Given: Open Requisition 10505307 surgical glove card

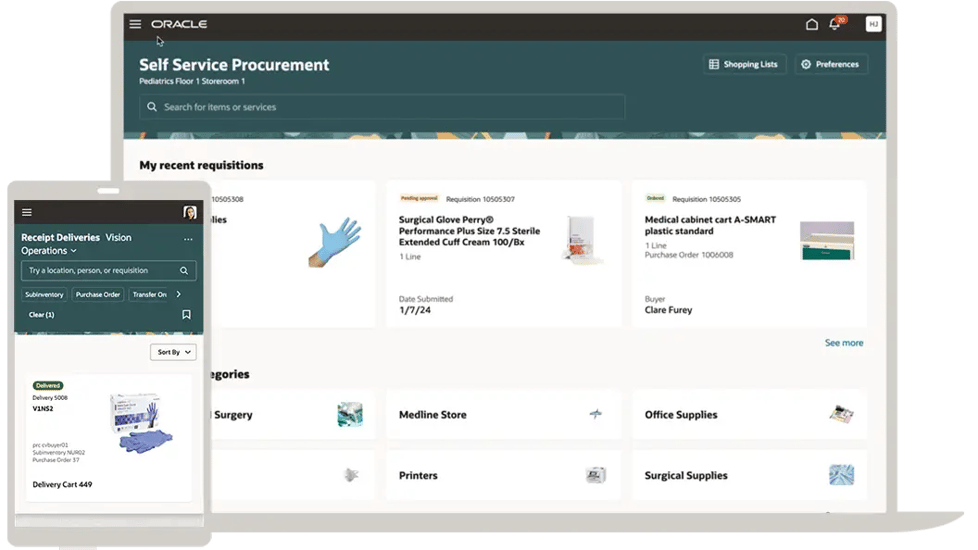Looking at the screenshot, I should [x=503, y=254].
